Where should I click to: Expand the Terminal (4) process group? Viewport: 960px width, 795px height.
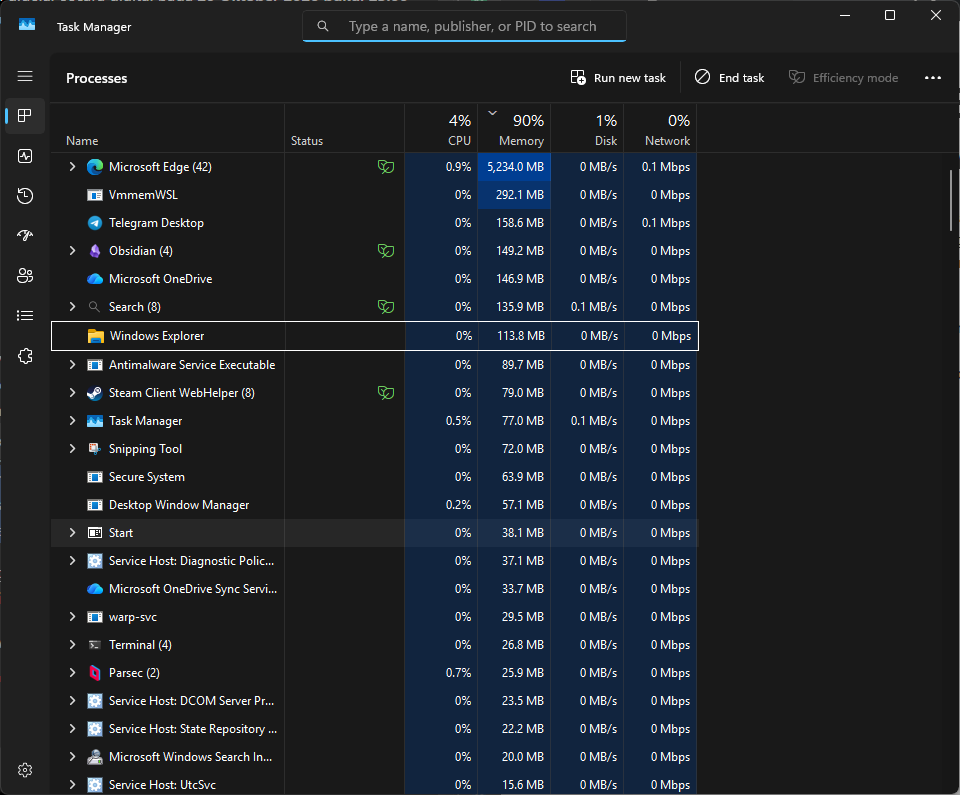pos(72,644)
